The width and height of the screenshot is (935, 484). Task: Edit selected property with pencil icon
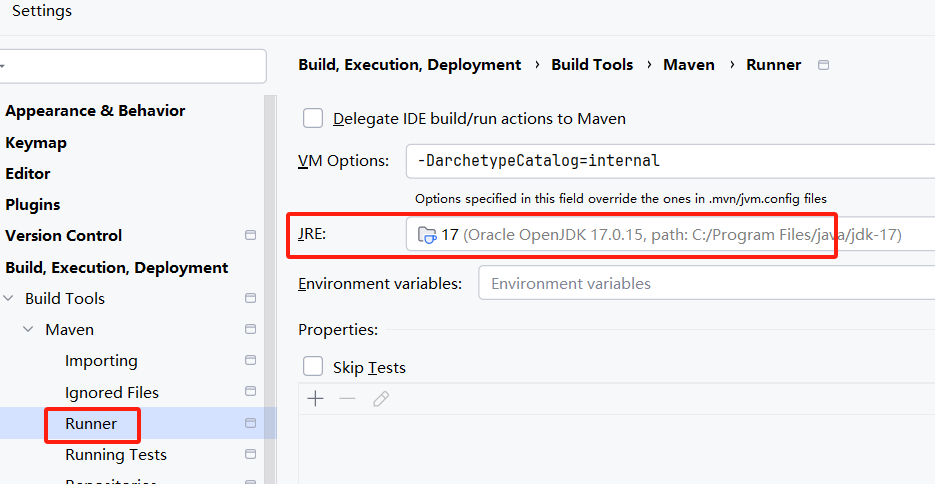(380, 399)
